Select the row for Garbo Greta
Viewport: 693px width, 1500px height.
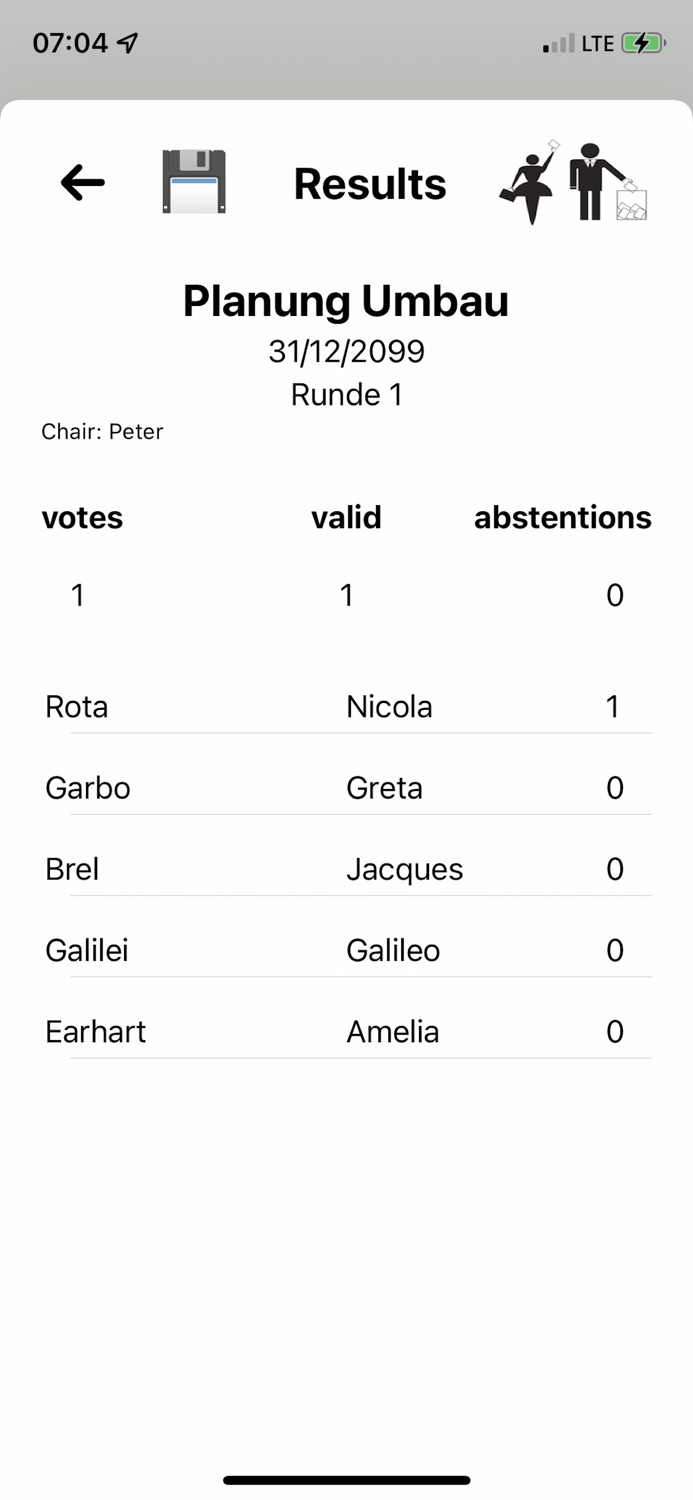click(346, 788)
